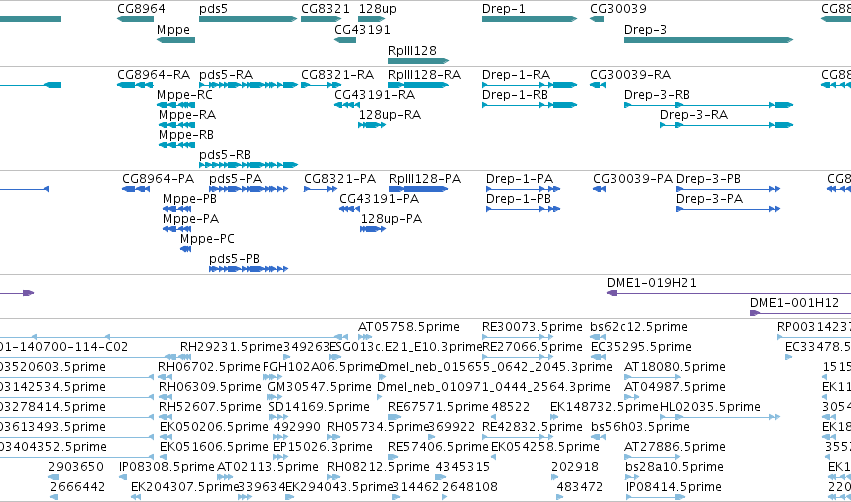
Task: Select the RpIII128 gene bar
Action: pos(418,61)
